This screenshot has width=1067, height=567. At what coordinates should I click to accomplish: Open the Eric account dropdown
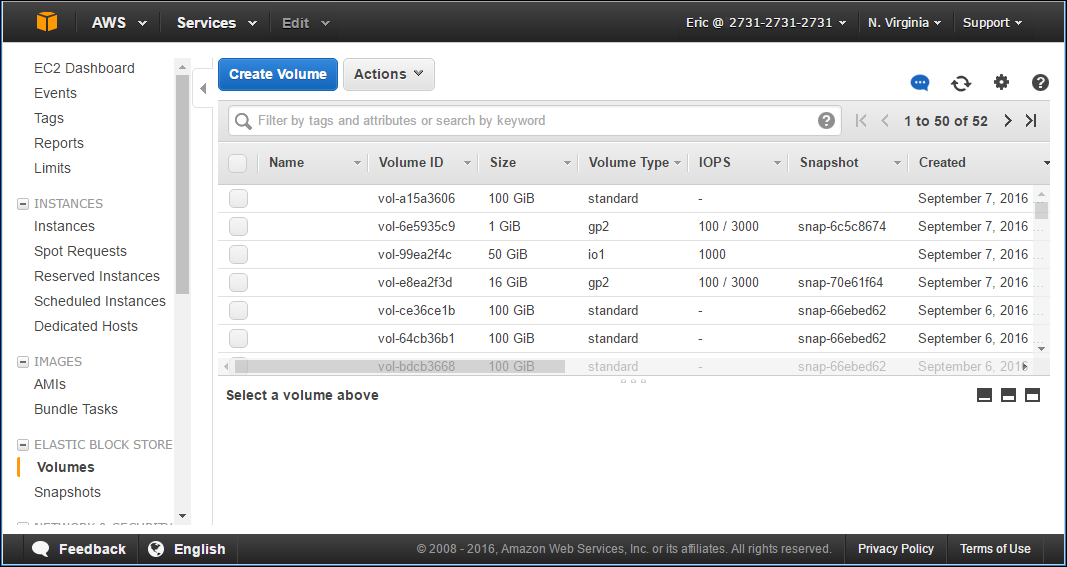(766, 22)
